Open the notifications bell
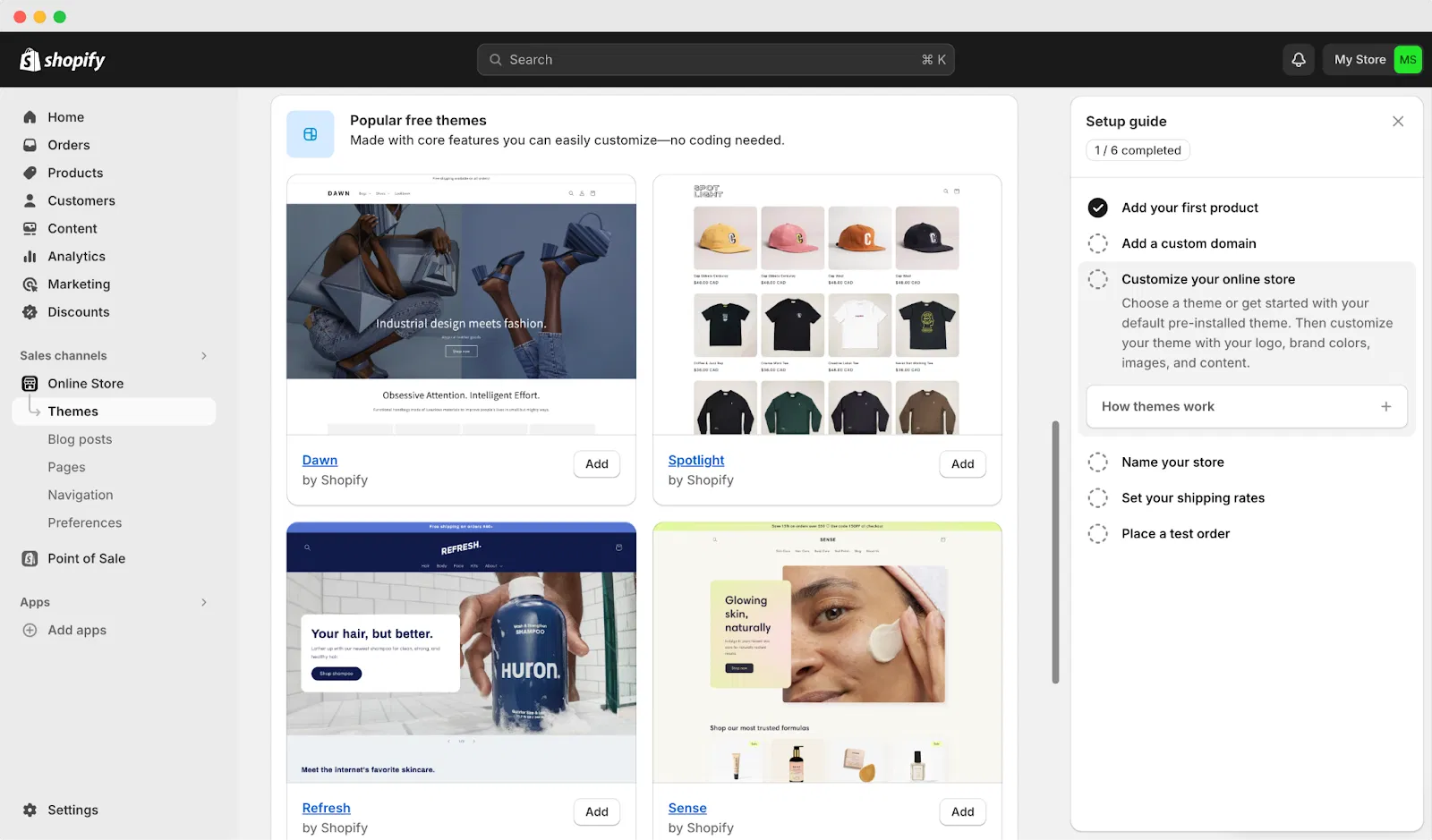The width and height of the screenshot is (1432, 840). coord(1299,60)
